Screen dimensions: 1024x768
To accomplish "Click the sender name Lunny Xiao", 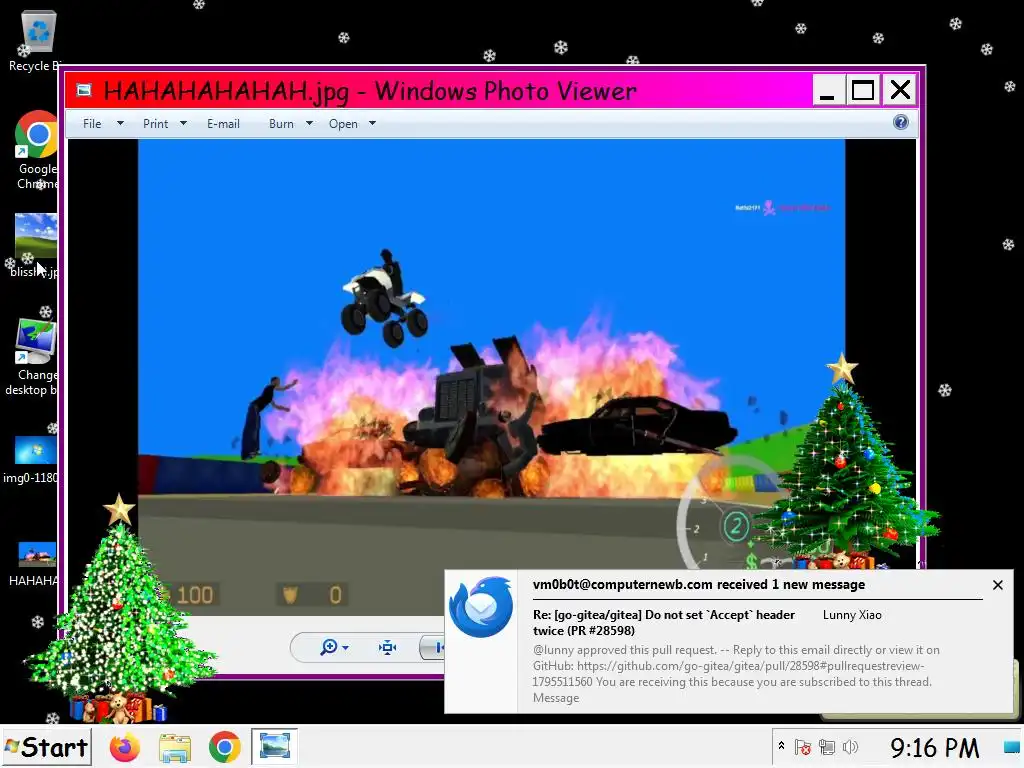I will [x=852, y=615].
